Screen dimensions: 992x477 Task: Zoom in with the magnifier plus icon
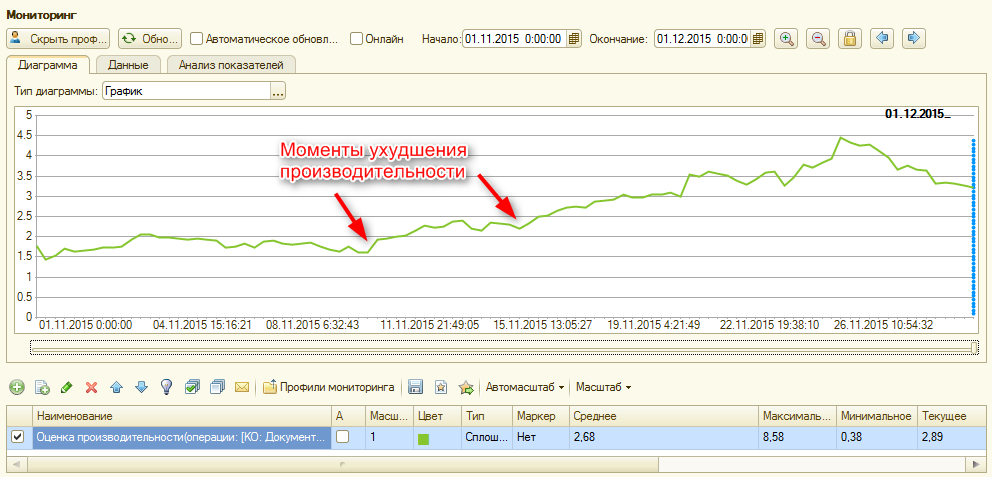point(787,39)
